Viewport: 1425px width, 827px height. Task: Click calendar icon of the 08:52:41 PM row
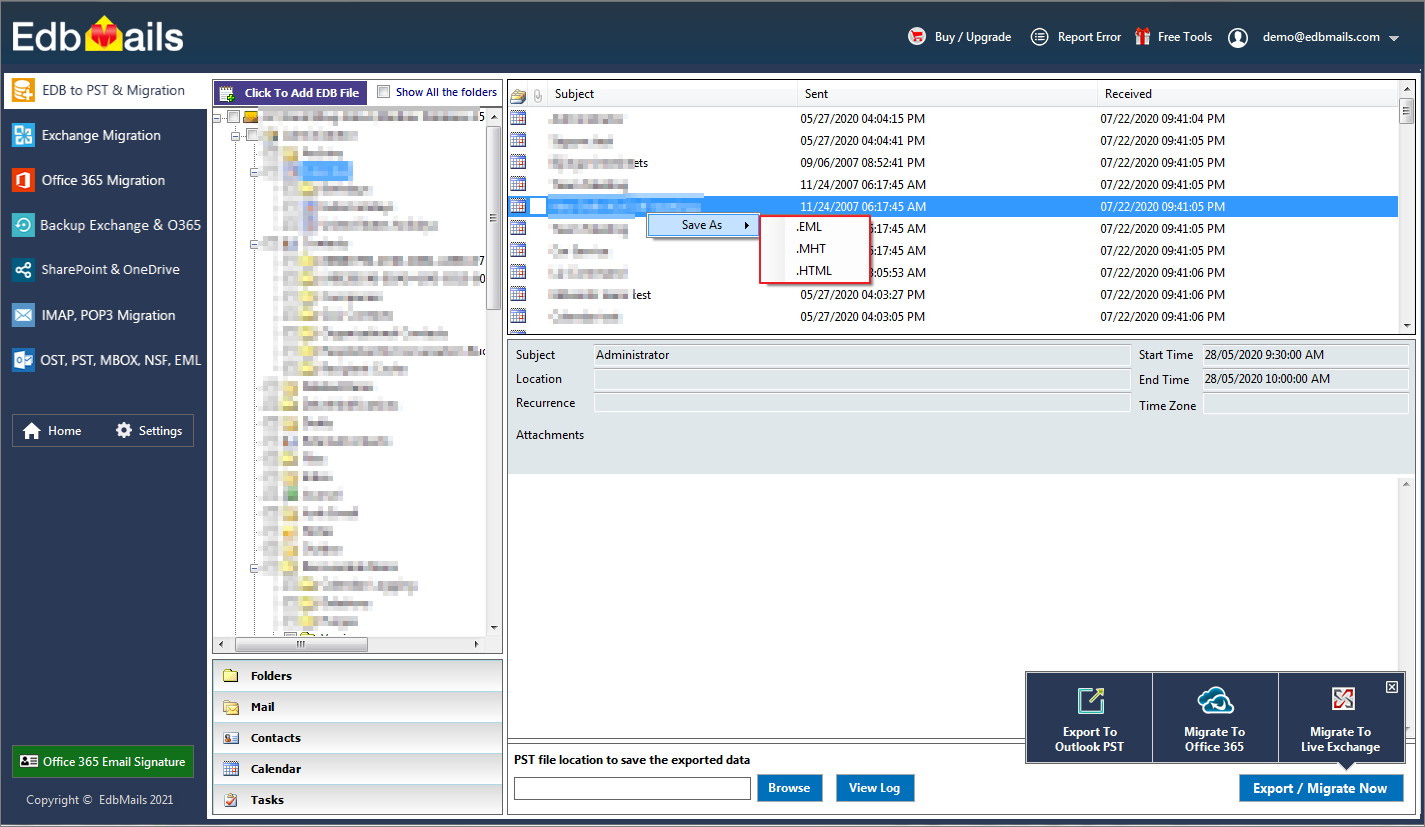coord(518,163)
